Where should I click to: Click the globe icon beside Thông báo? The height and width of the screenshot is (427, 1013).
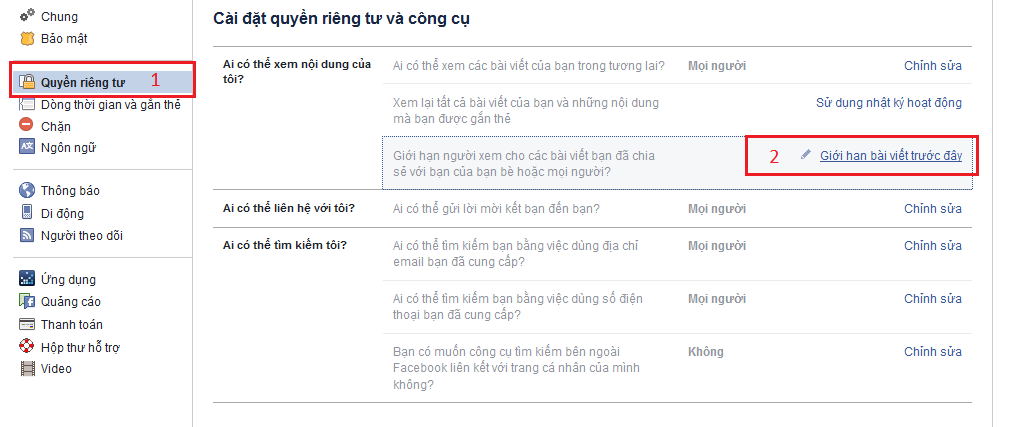point(28,191)
